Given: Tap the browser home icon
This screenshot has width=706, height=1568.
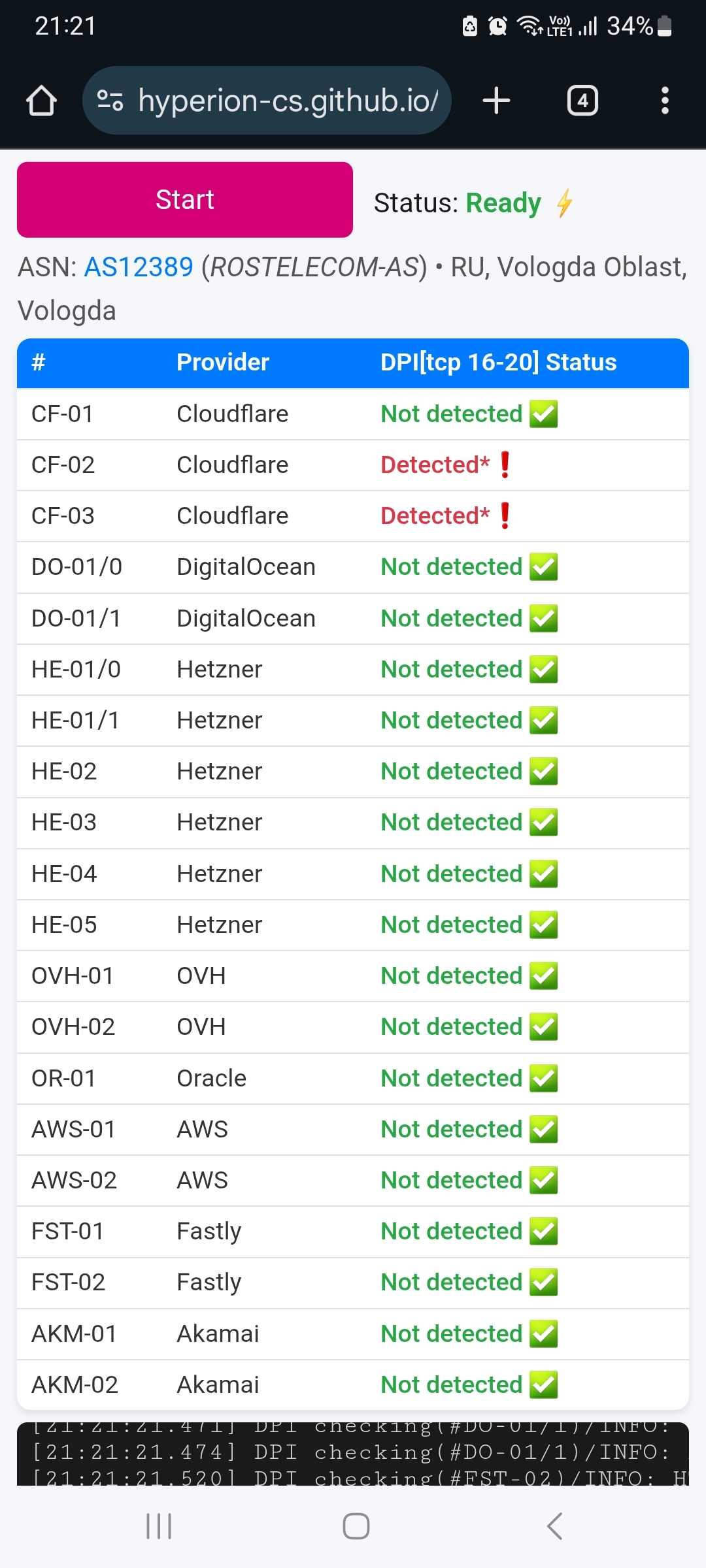Looking at the screenshot, I should 41,101.
